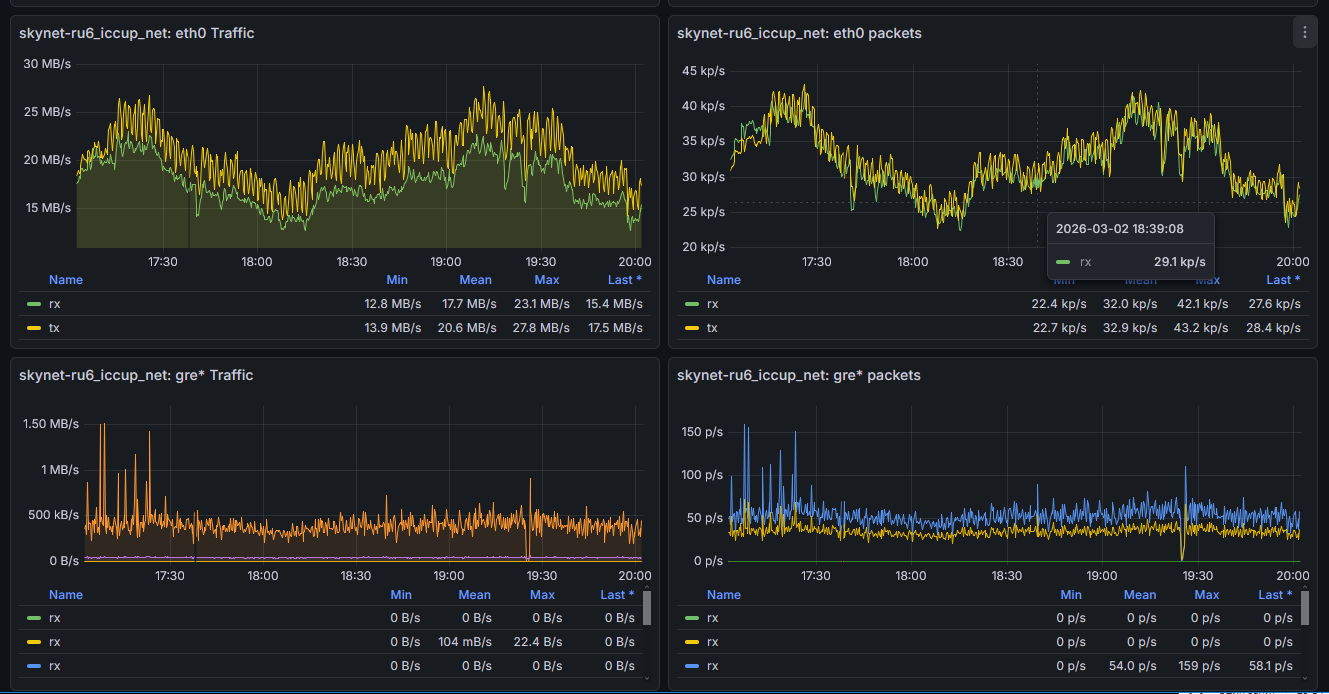Sort eth0 Traffic legend by Last *

click(625, 280)
